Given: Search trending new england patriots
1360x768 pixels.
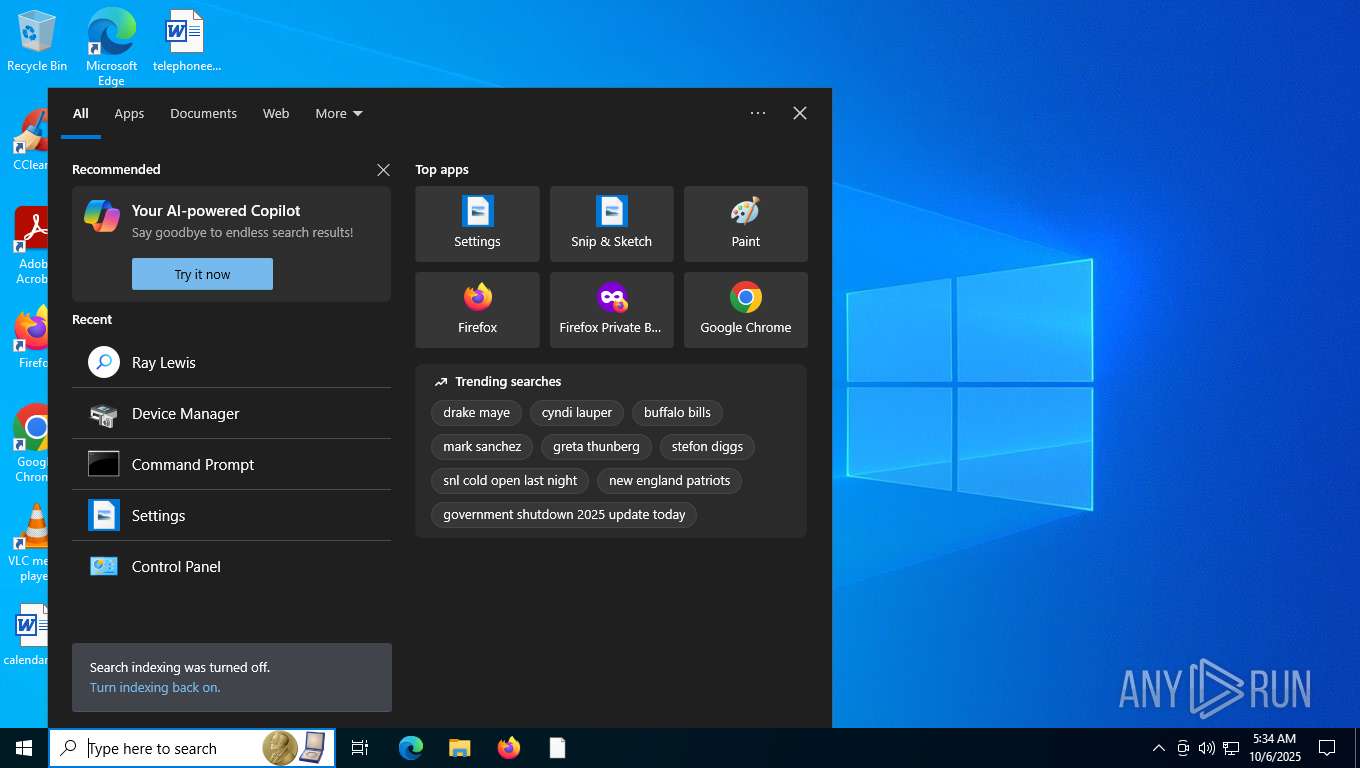Looking at the screenshot, I should (669, 480).
